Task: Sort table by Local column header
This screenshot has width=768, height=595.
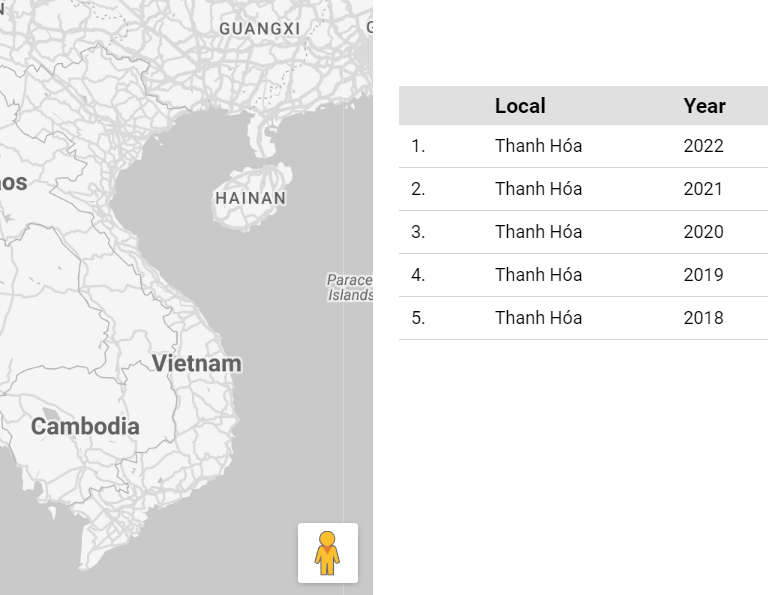Action: coord(520,106)
